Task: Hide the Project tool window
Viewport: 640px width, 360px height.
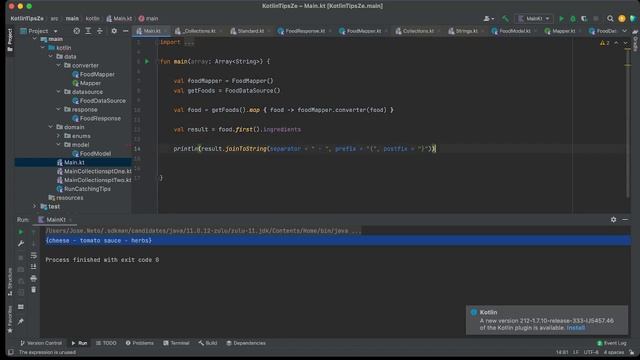Action: point(125,31)
